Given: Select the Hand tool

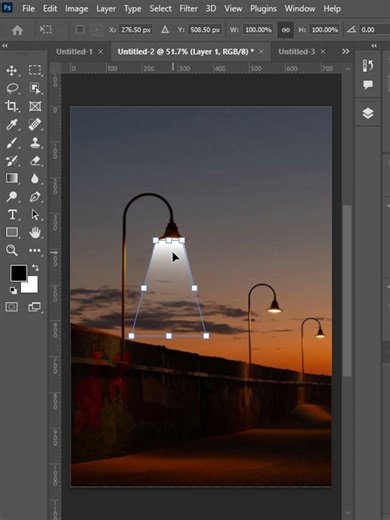Looking at the screenshot, I should 35,232.
